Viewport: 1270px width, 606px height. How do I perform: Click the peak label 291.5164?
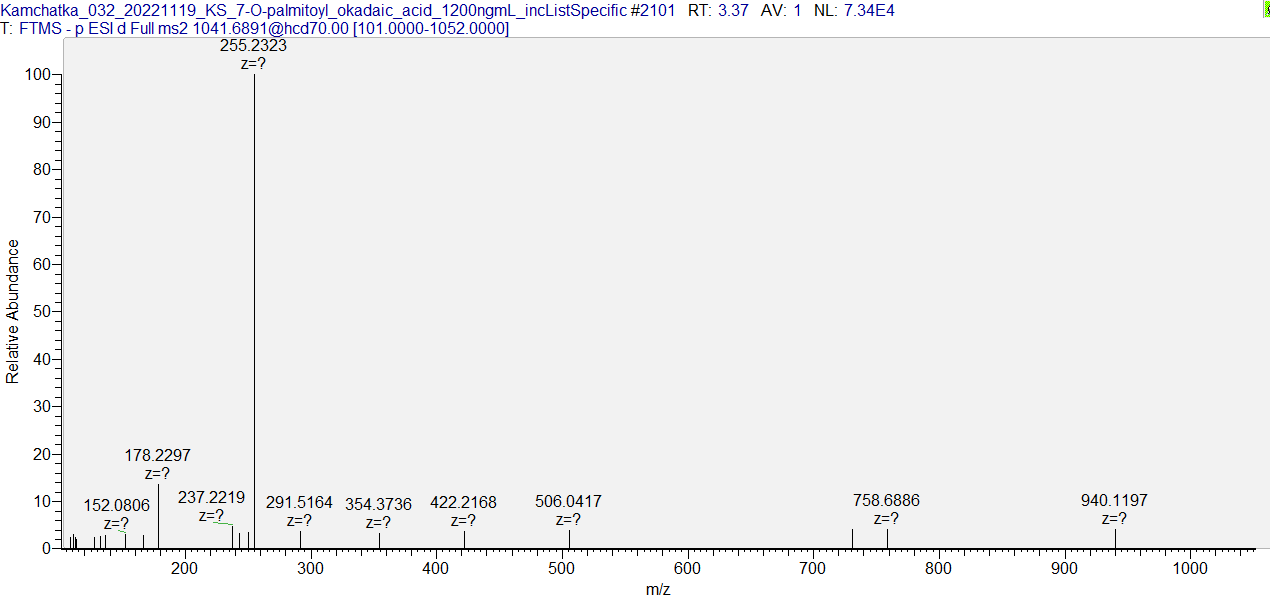[299, 503]
